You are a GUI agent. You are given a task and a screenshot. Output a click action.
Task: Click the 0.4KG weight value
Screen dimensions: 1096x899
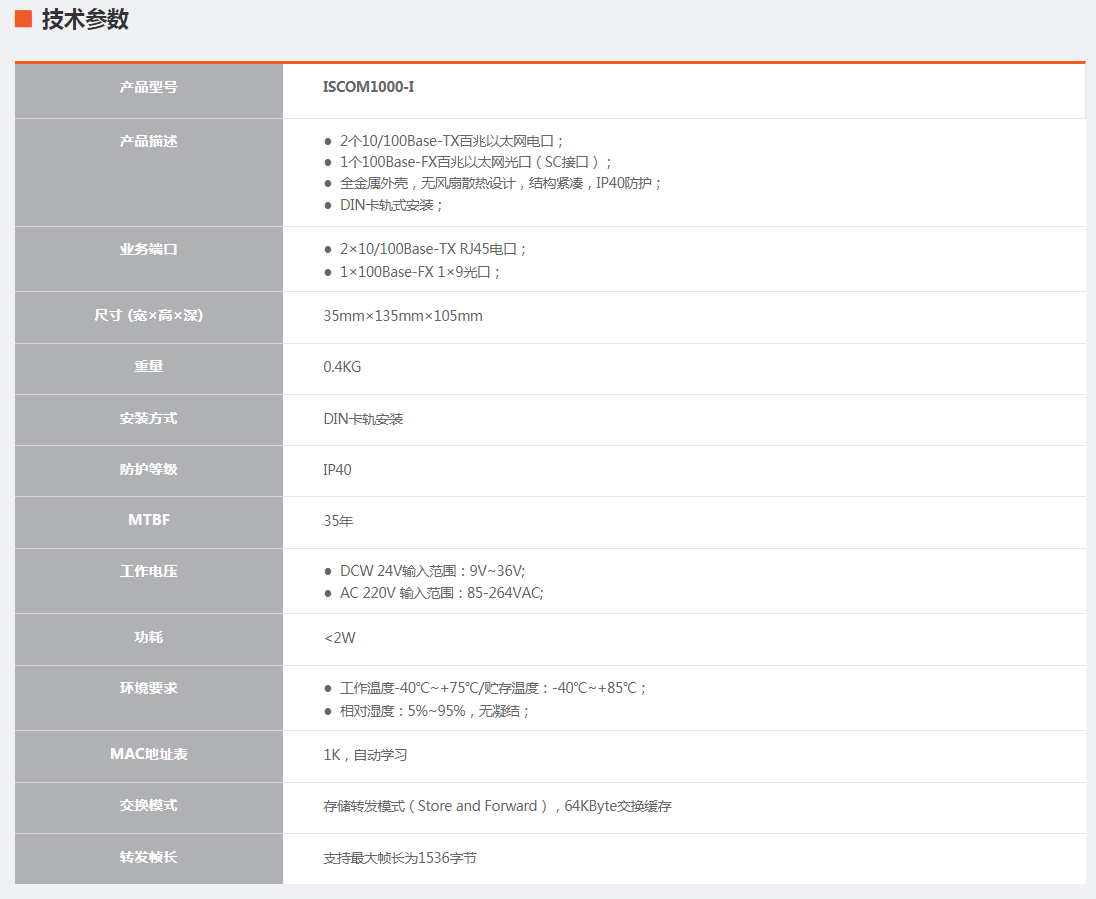[342, 367]
